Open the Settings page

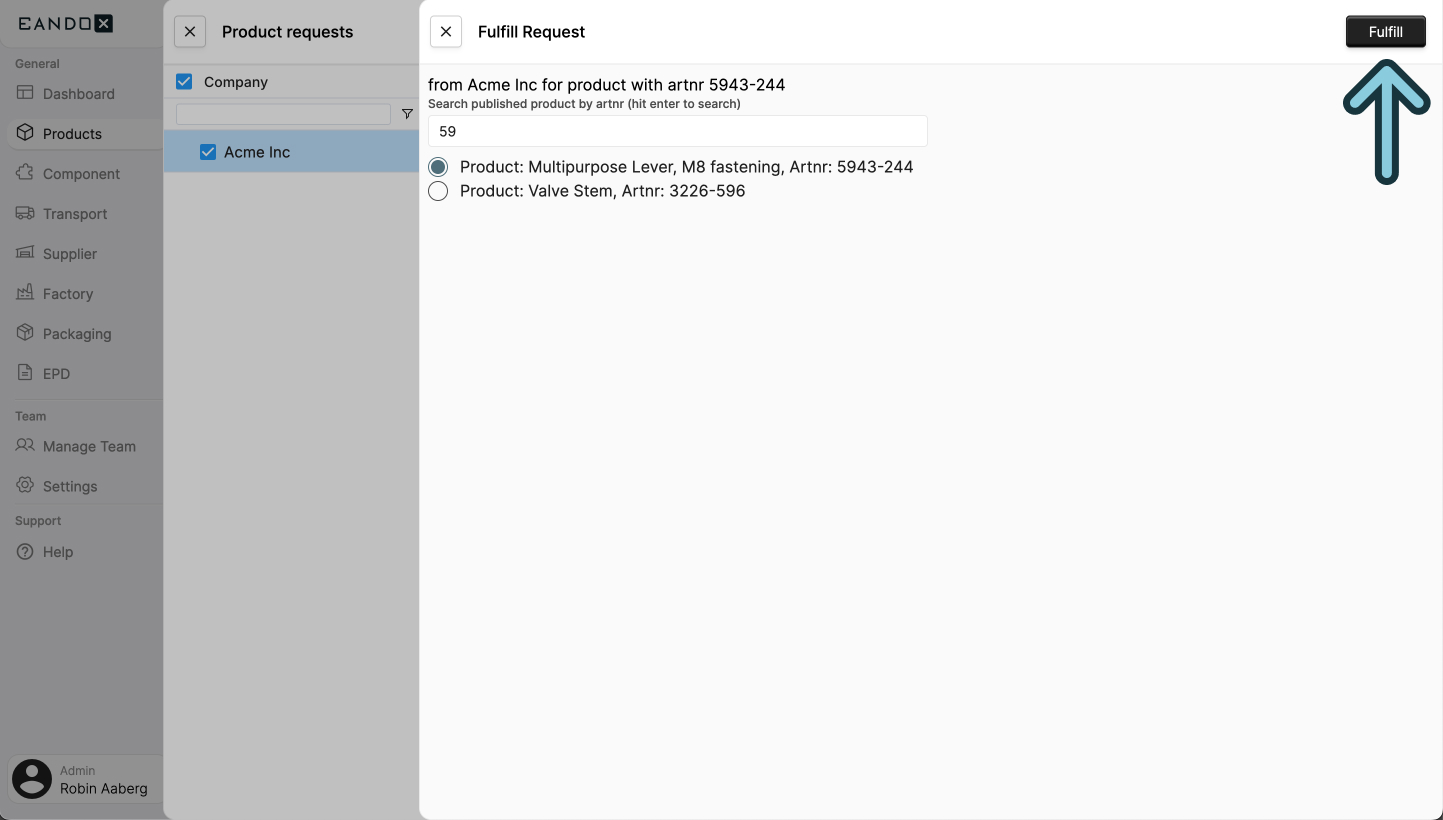[70, 486]
